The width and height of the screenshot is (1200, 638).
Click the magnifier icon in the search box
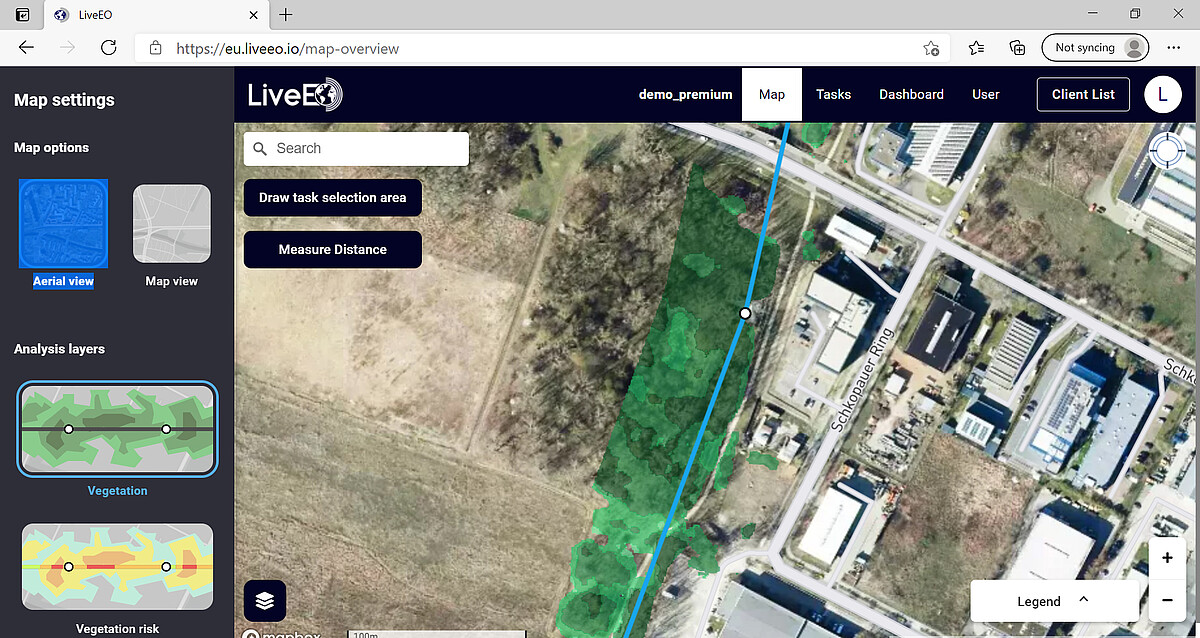[x=262, y=148]
